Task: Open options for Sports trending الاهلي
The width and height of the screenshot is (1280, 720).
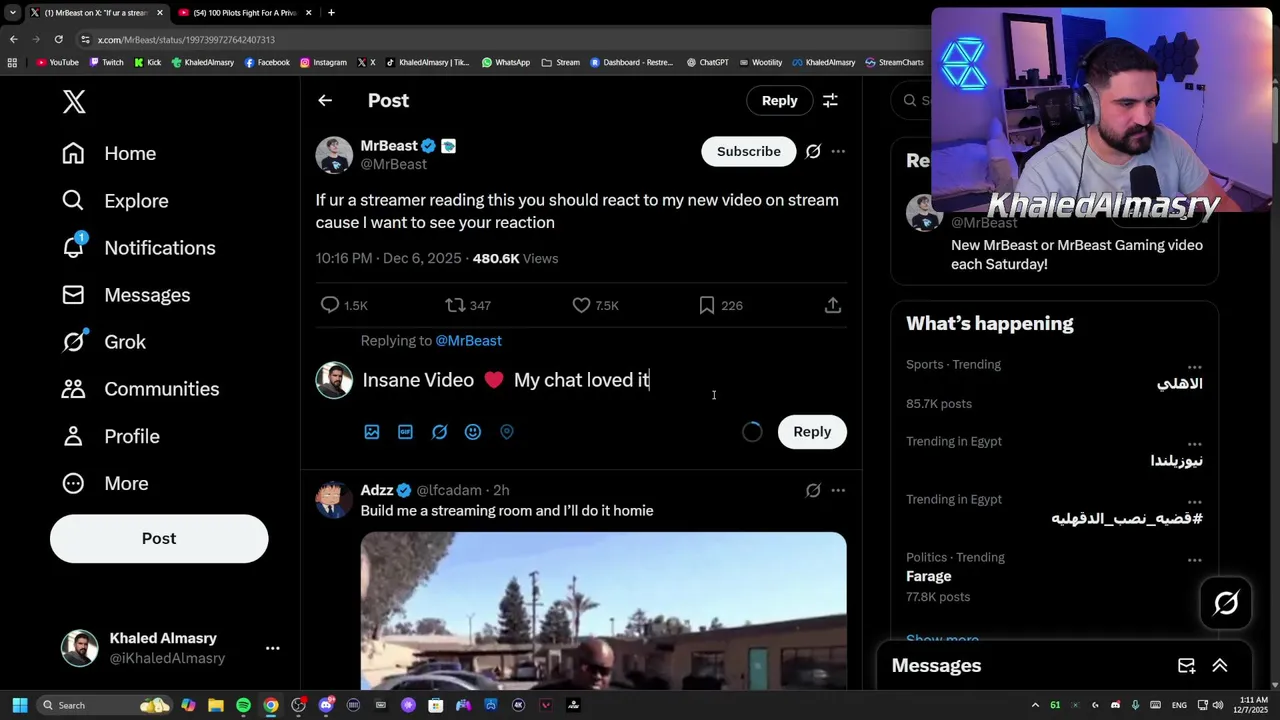Action: [x=1194, y=367]
